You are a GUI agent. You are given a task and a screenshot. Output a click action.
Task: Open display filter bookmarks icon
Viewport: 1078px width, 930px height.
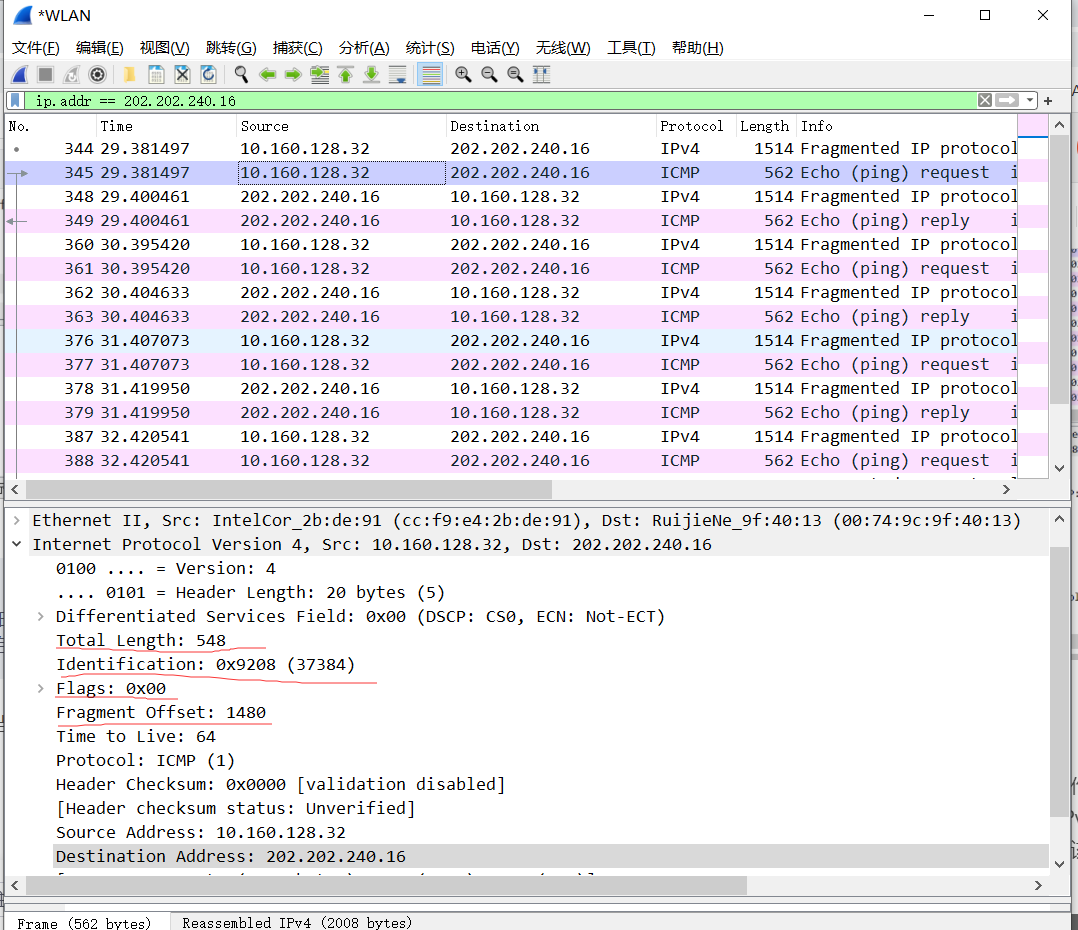tap(16, 100)
